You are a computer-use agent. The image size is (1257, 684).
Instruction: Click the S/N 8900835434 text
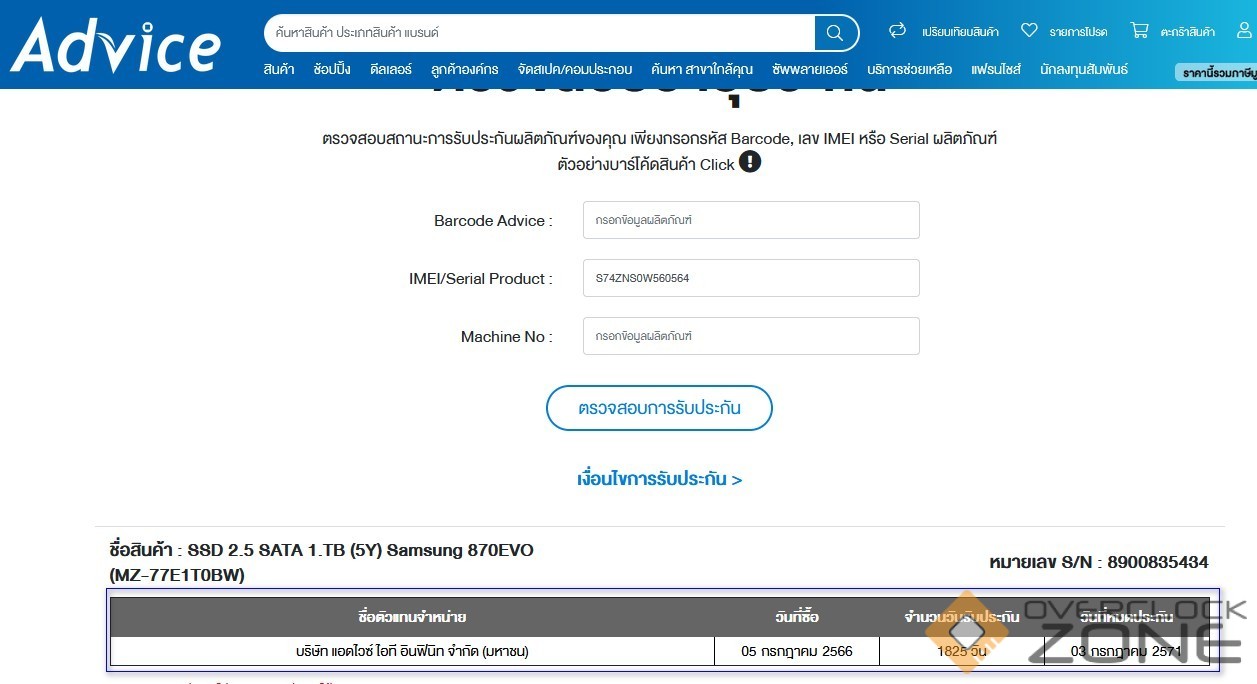tap(1098, 562)
